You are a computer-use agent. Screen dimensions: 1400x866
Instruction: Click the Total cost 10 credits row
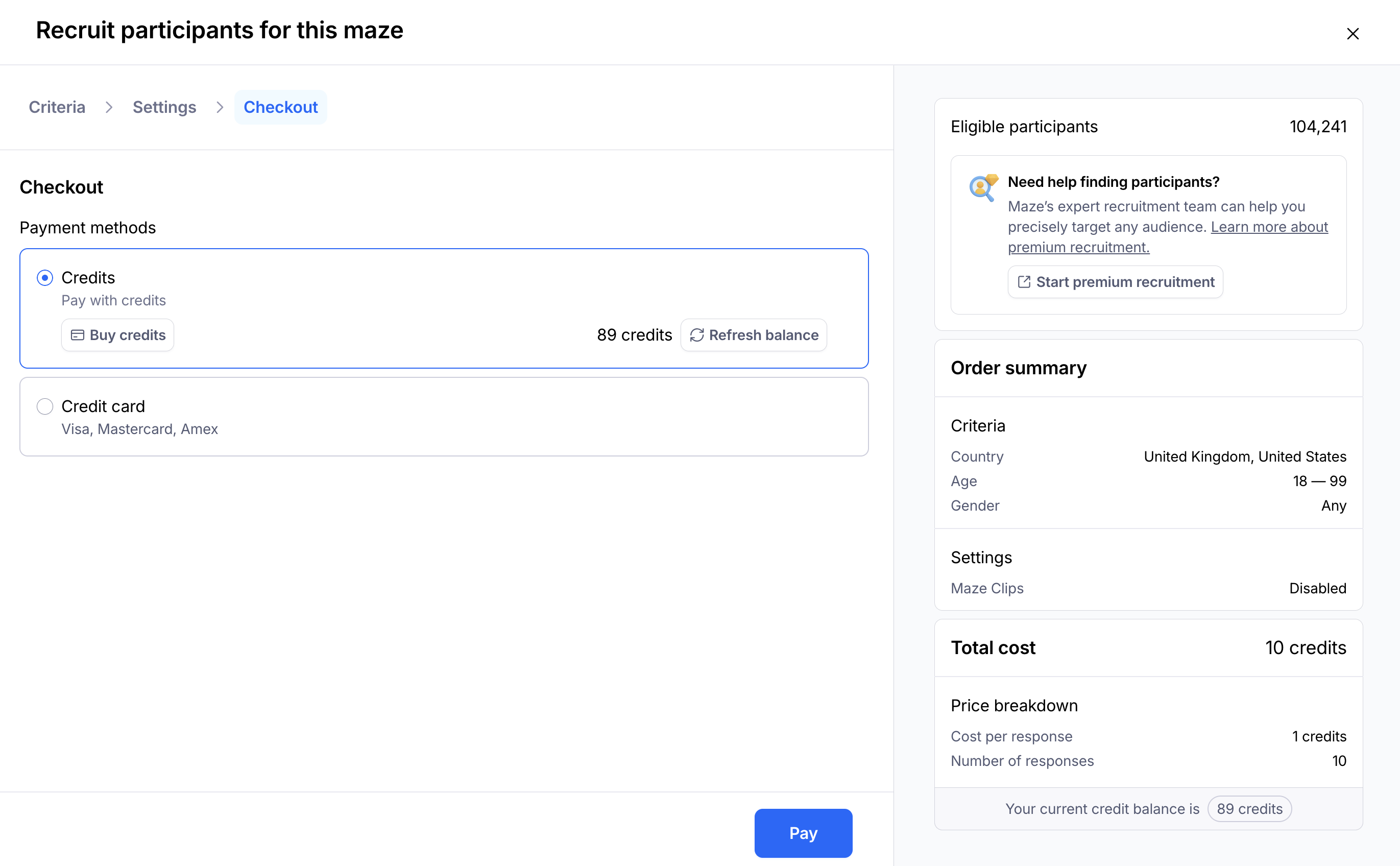1148,648
